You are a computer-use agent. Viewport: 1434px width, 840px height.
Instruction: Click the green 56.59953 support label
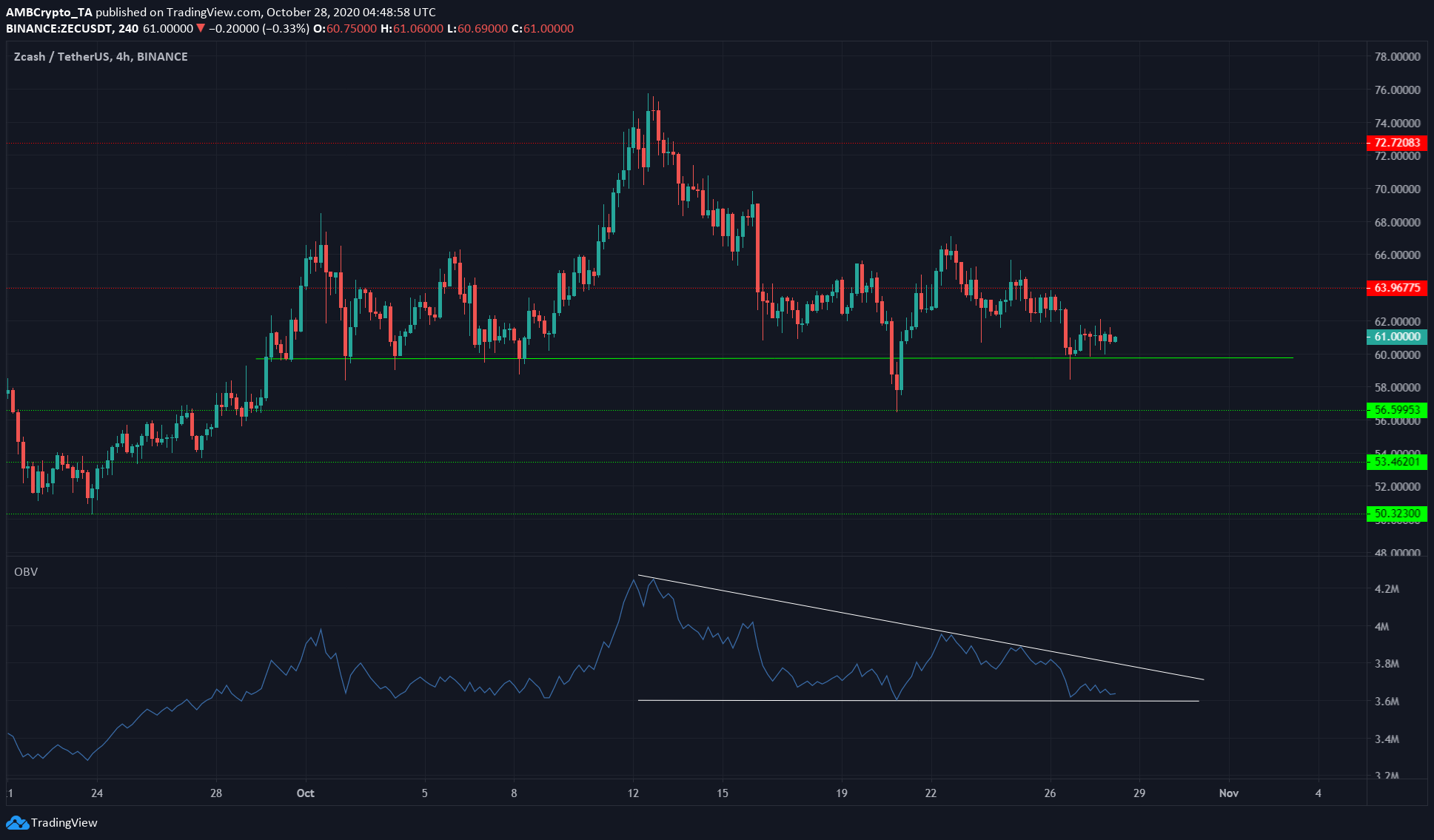tap(1396, 410)
